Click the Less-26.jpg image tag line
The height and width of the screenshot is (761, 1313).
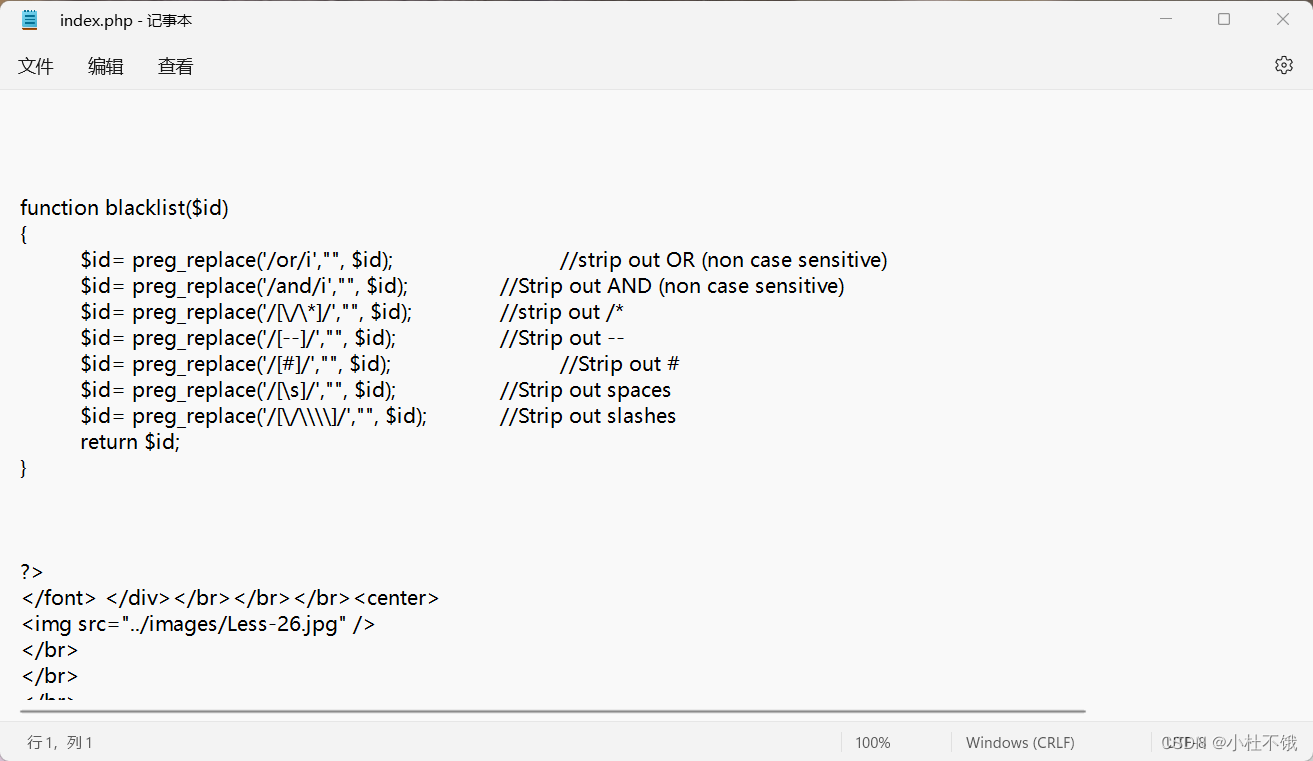tap(197, 623)
